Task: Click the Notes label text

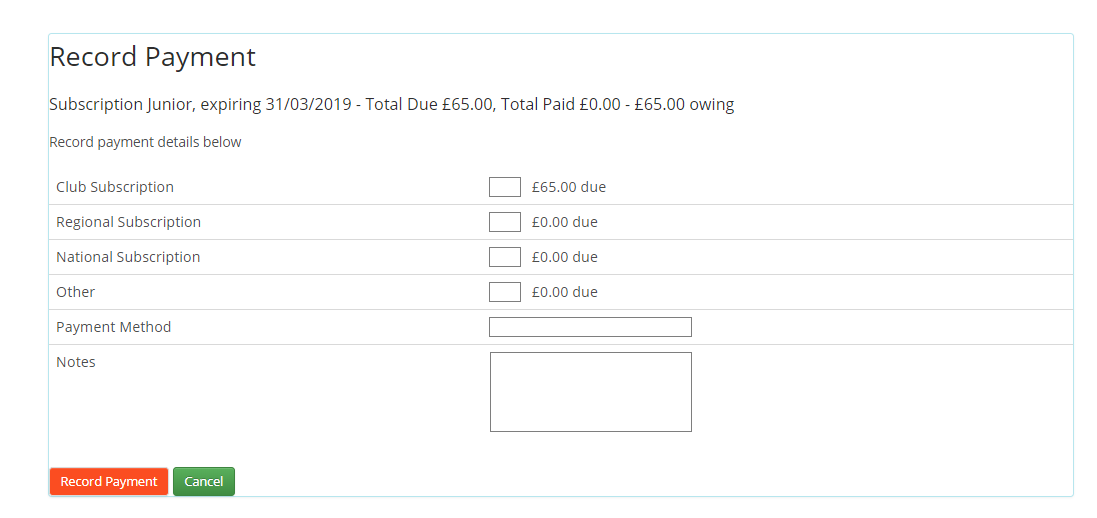Action: pos(76,362)
